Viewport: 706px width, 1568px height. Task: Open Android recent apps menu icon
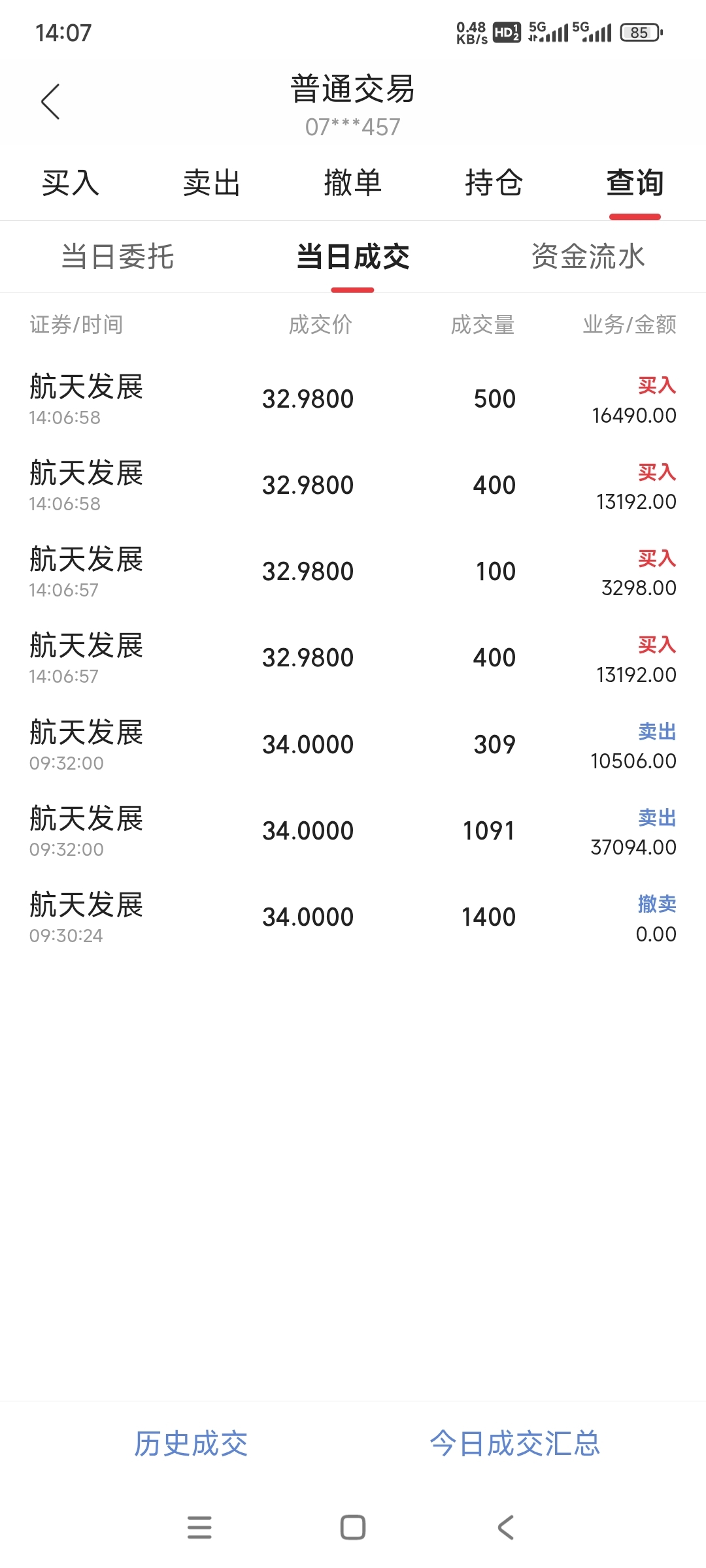[199, 1527]
